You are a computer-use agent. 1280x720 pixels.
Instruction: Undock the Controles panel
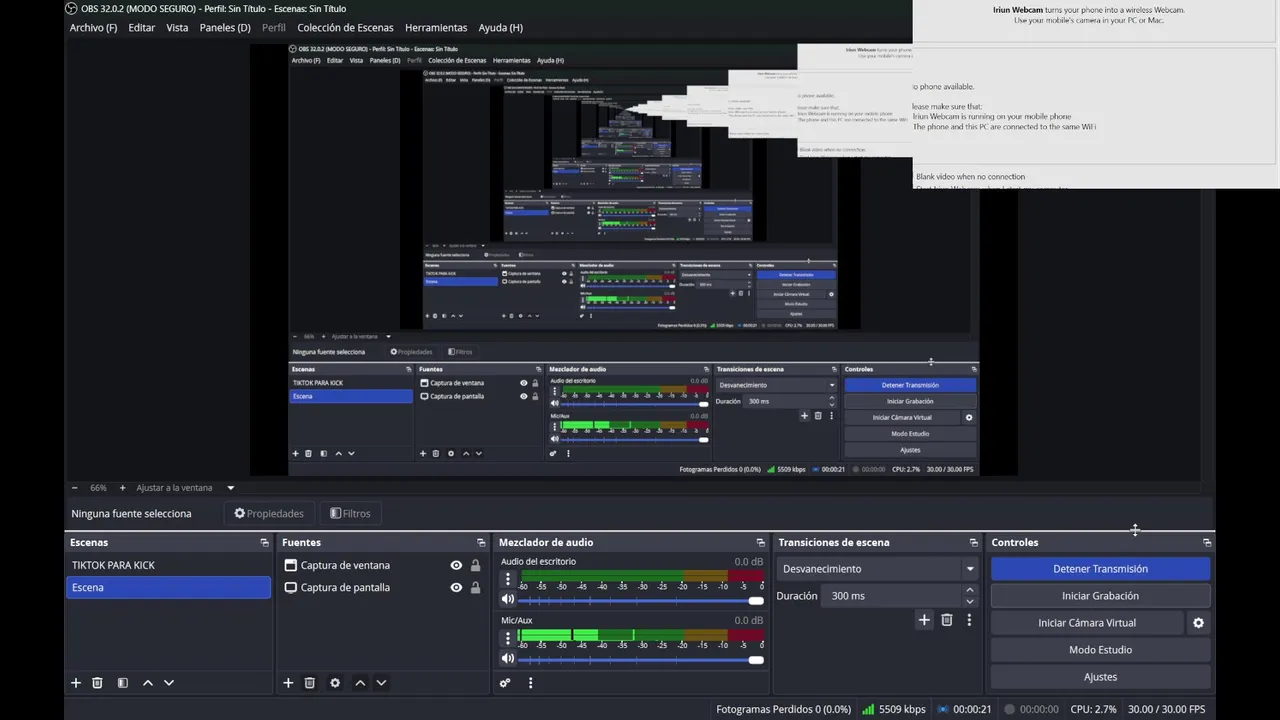click(1207, 542)
